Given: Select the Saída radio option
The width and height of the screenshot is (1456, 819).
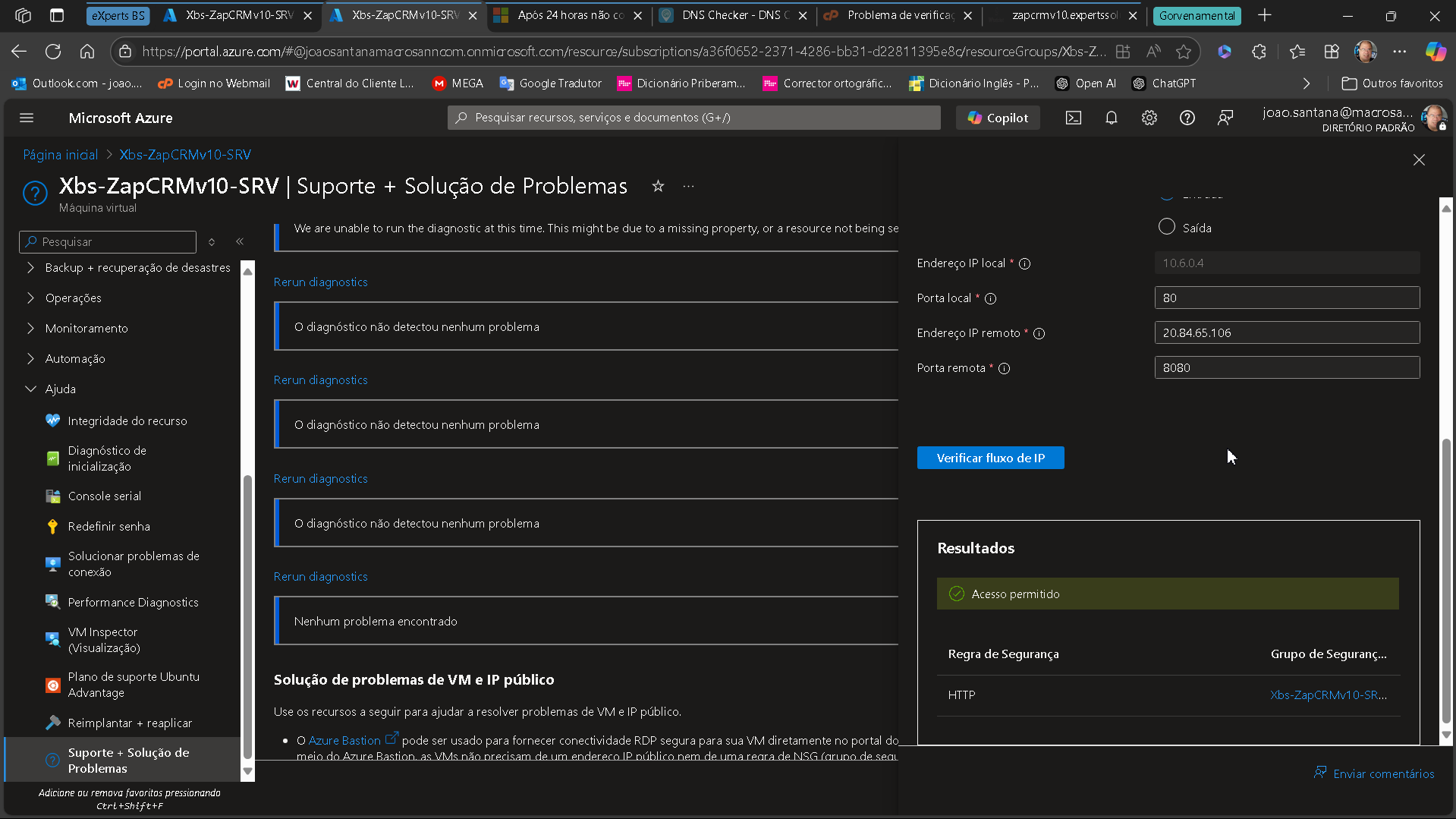Looking at the screenshot, I should coord(1167,227).
